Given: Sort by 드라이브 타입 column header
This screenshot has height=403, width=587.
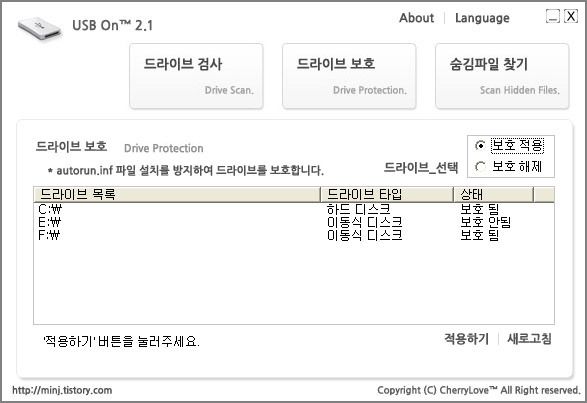Looking at the screenshot, I should [387, 194].
